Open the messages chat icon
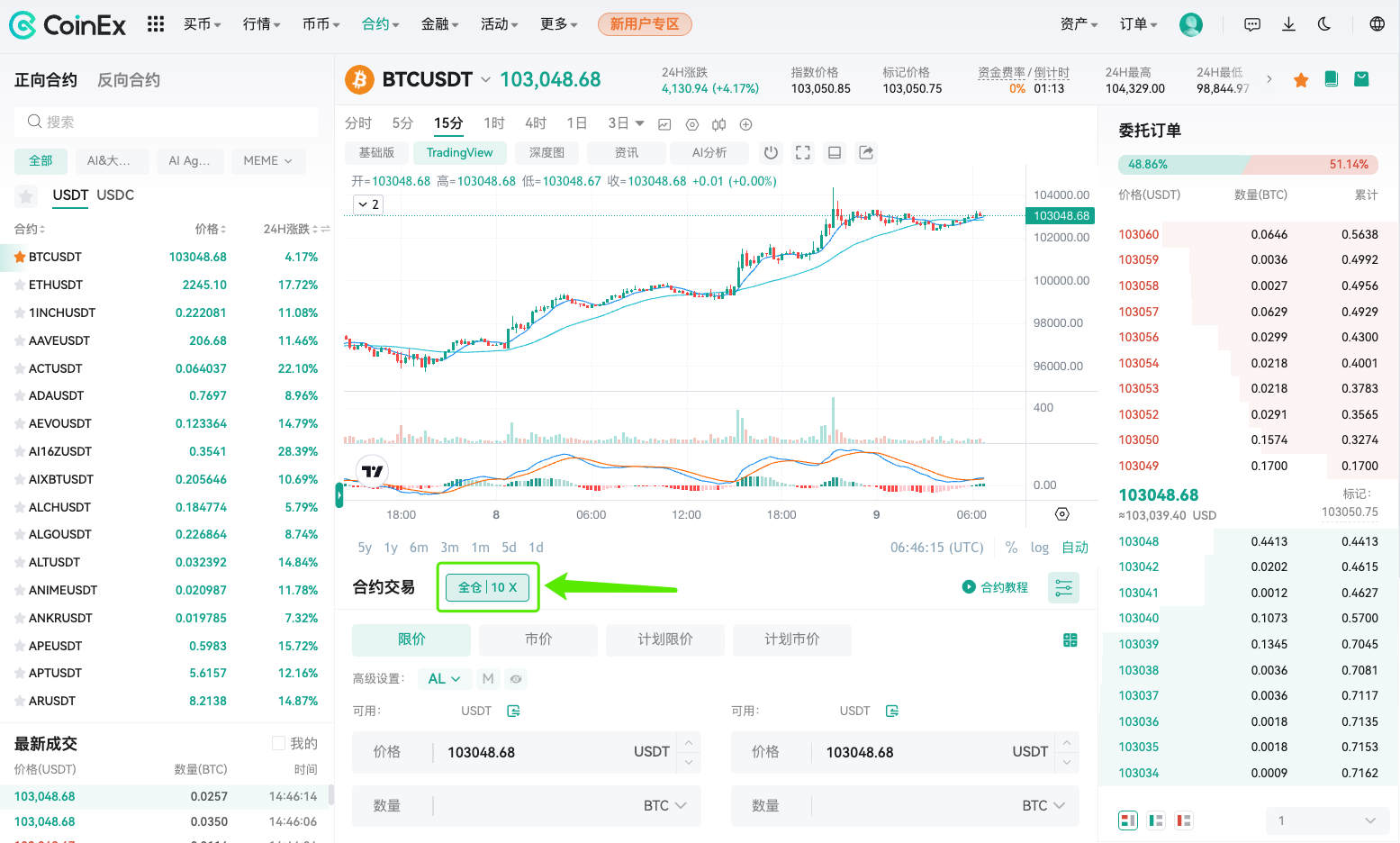 point(1252,24)
